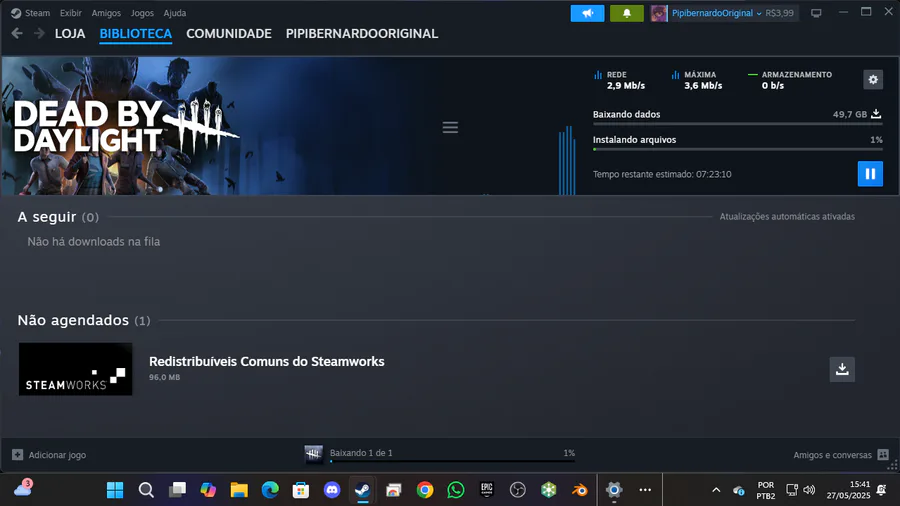
Task: Open Discord from the taskbar
Action: [332, 490]
